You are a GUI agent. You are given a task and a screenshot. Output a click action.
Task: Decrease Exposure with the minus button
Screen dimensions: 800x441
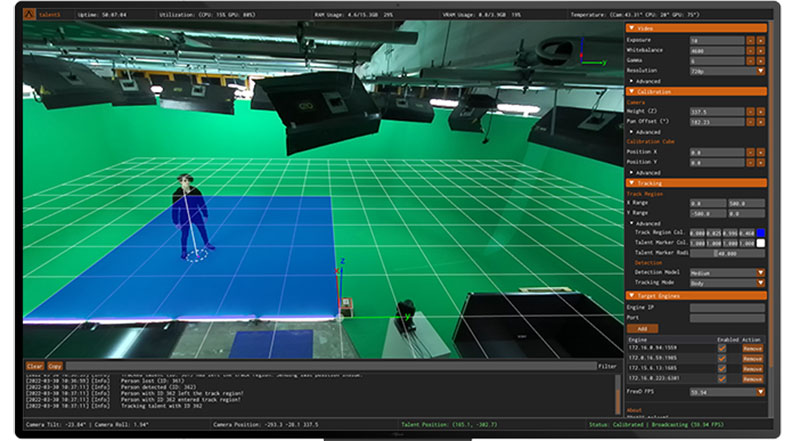pyautogui.click(x=750, y=40)
